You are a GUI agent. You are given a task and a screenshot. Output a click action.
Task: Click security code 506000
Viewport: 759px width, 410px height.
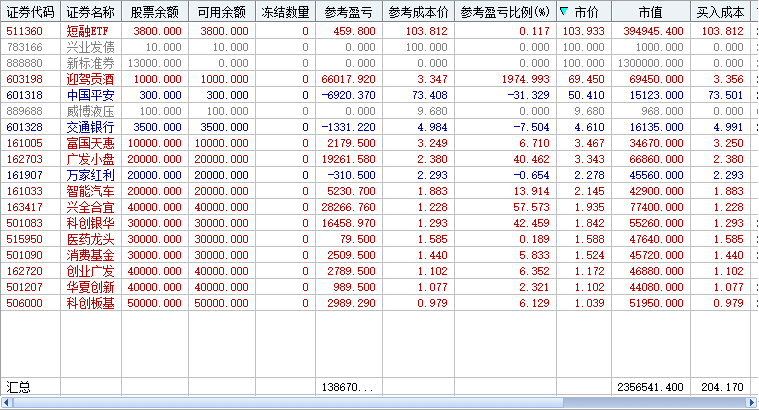tap(25, 303)
